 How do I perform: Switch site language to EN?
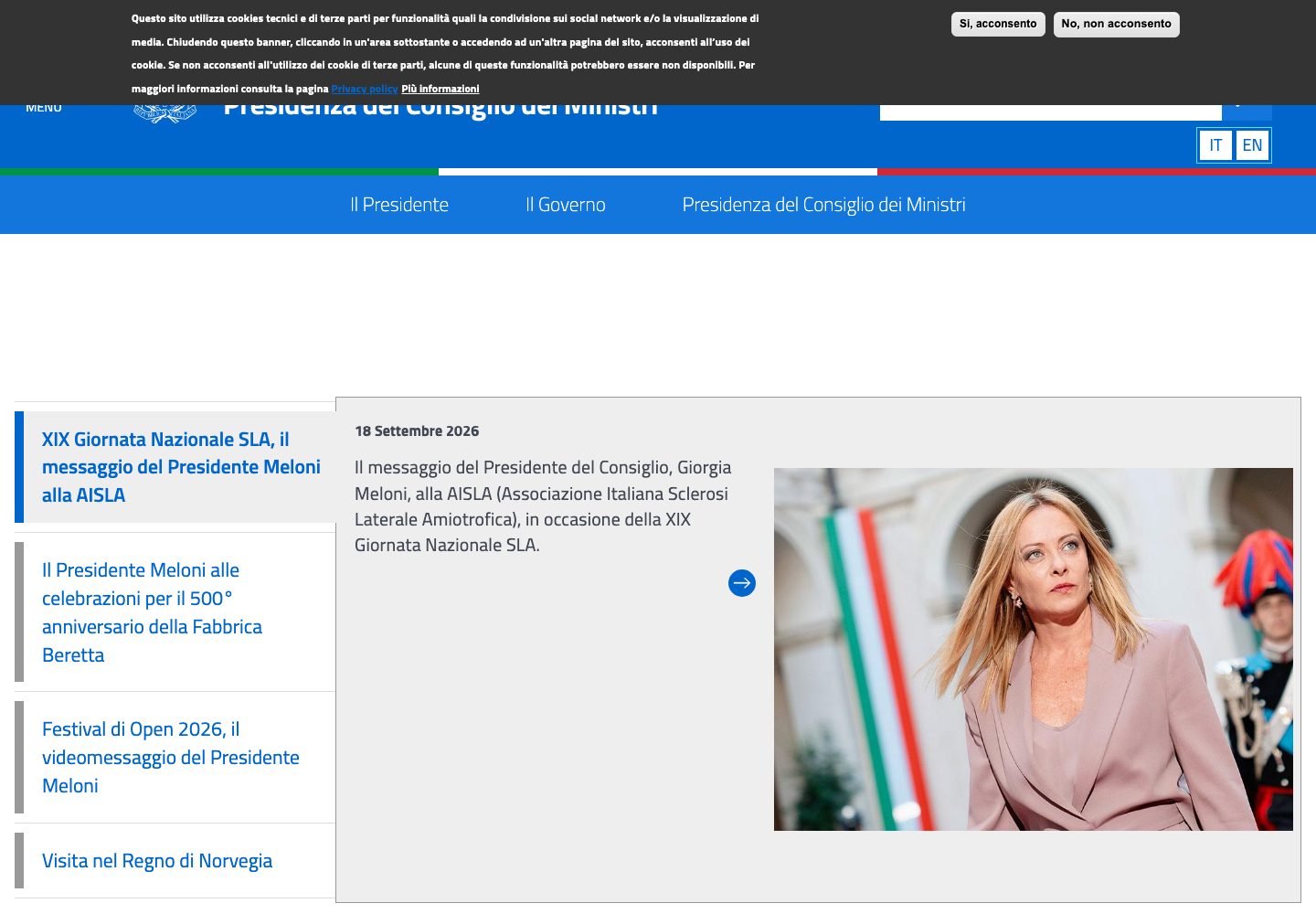click(x=1252, y=145)
